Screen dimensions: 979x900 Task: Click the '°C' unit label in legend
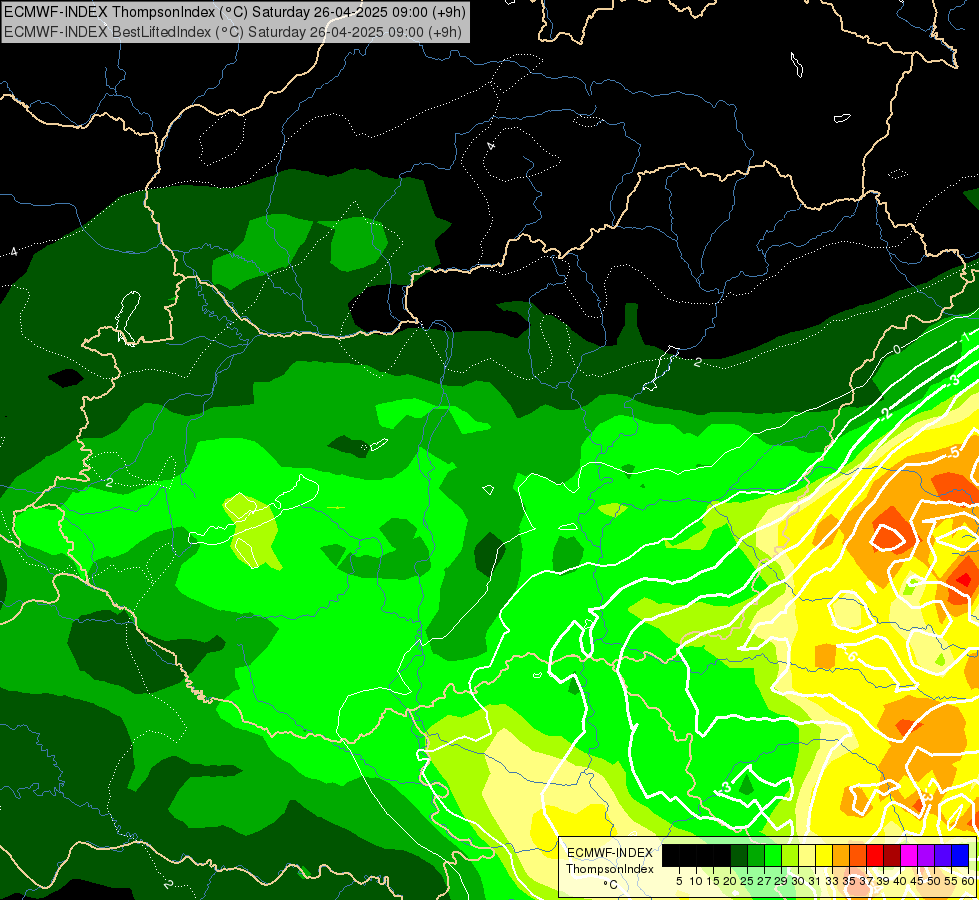611,884
